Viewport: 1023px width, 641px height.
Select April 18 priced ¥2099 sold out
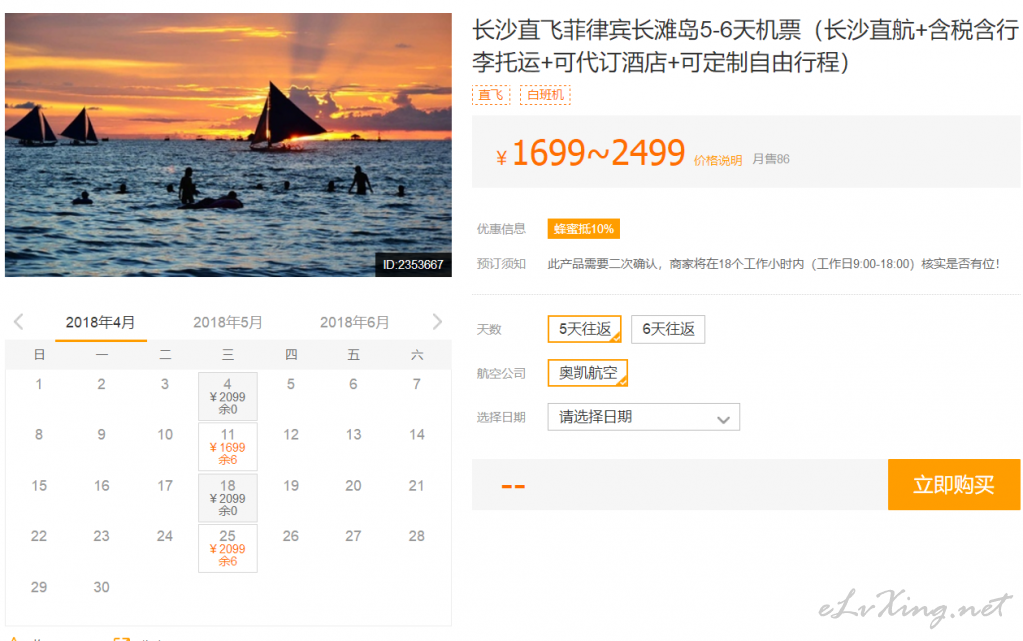coord(228,498)
